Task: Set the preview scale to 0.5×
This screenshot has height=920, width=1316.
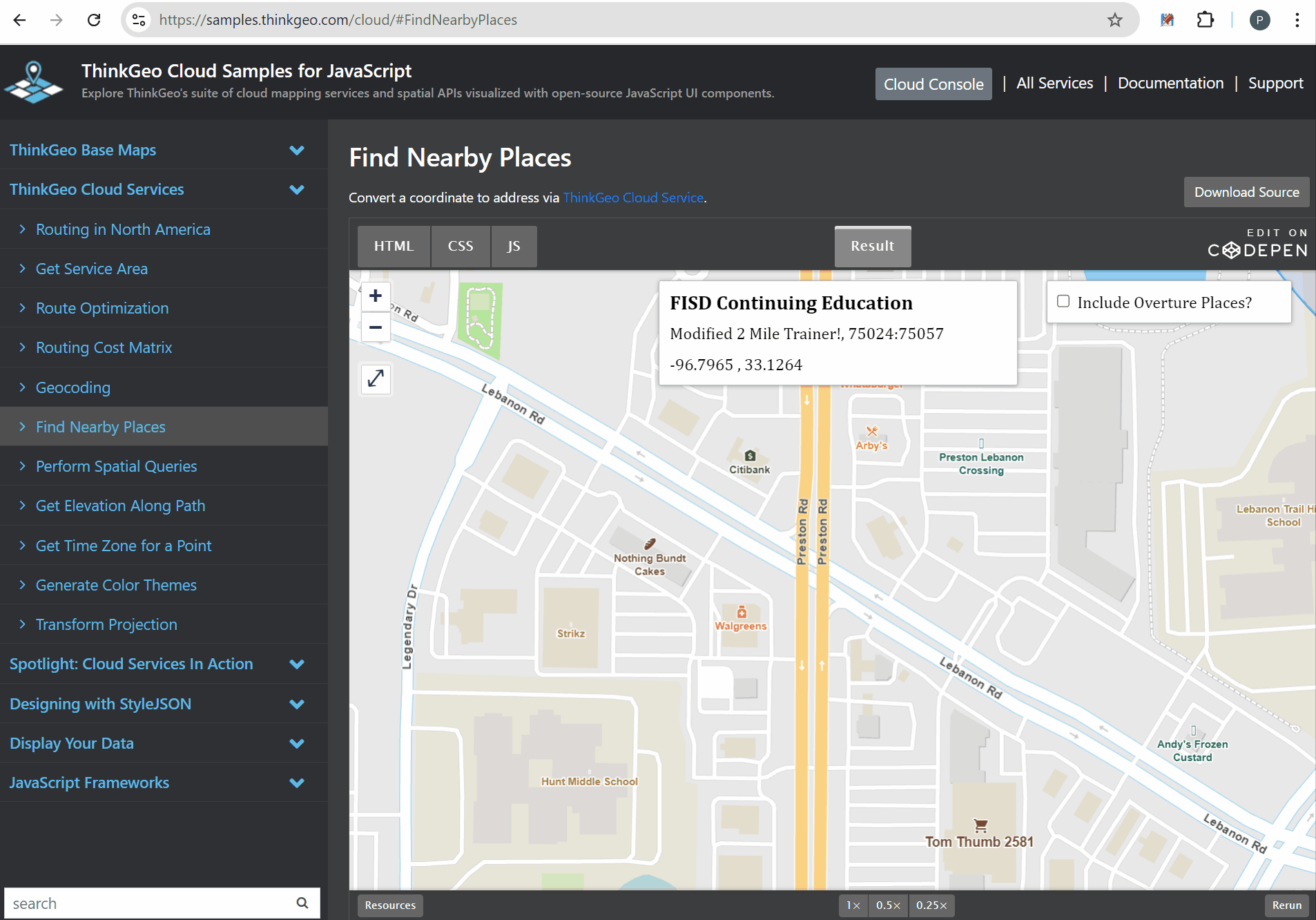Action: (888, 905)
